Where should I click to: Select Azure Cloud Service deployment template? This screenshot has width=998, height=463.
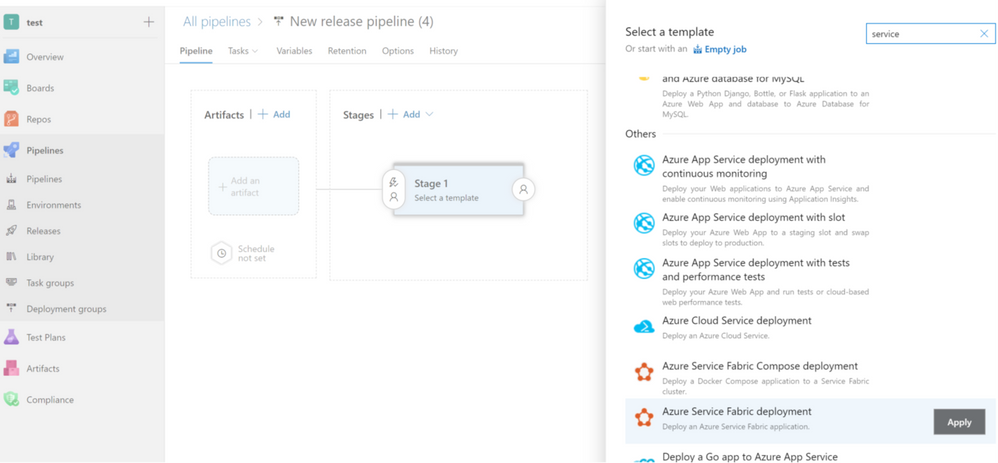pos(736,321)
